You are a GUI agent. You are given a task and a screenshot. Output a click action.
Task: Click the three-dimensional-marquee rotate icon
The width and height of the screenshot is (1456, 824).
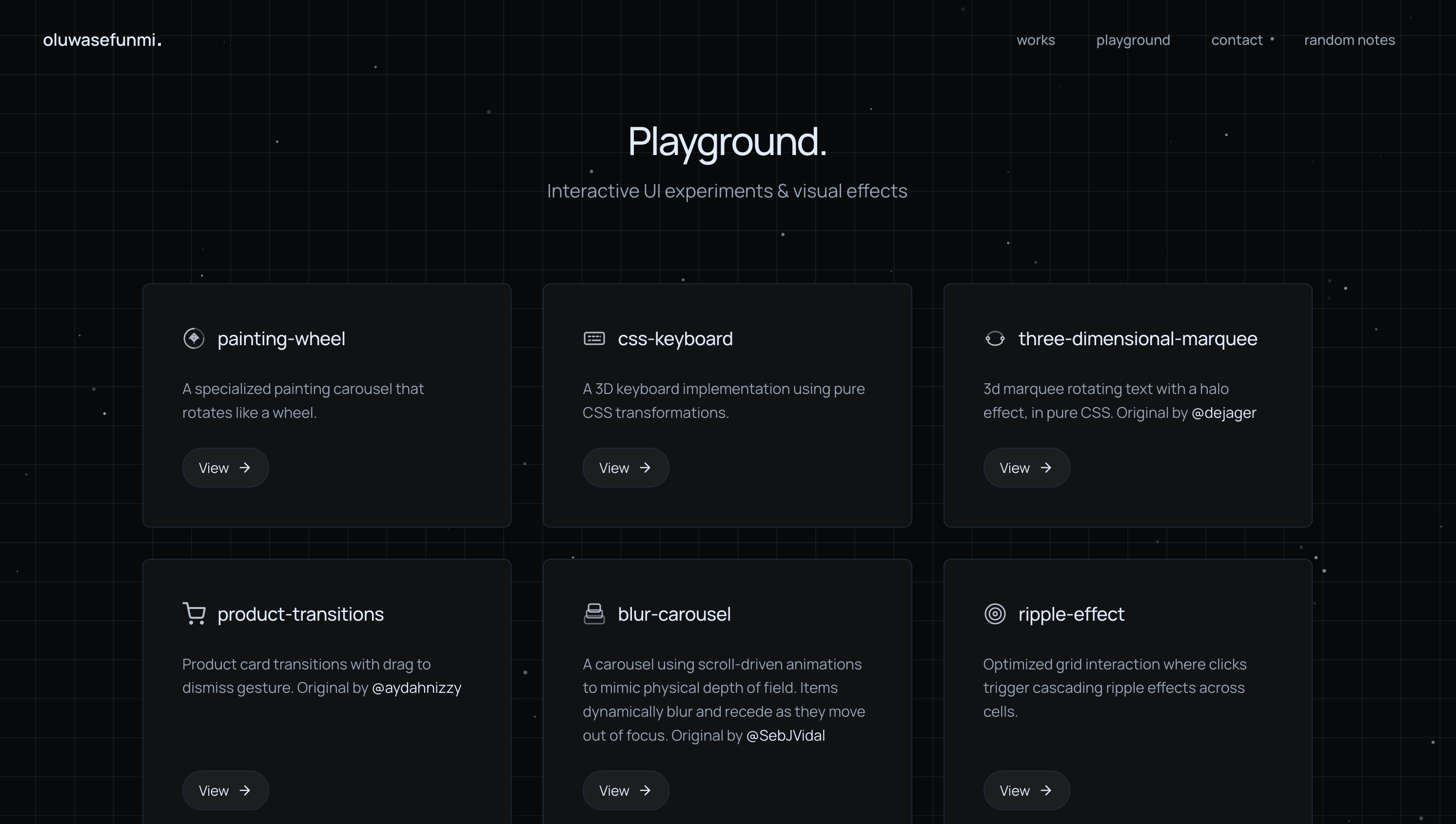click(994, 338)
